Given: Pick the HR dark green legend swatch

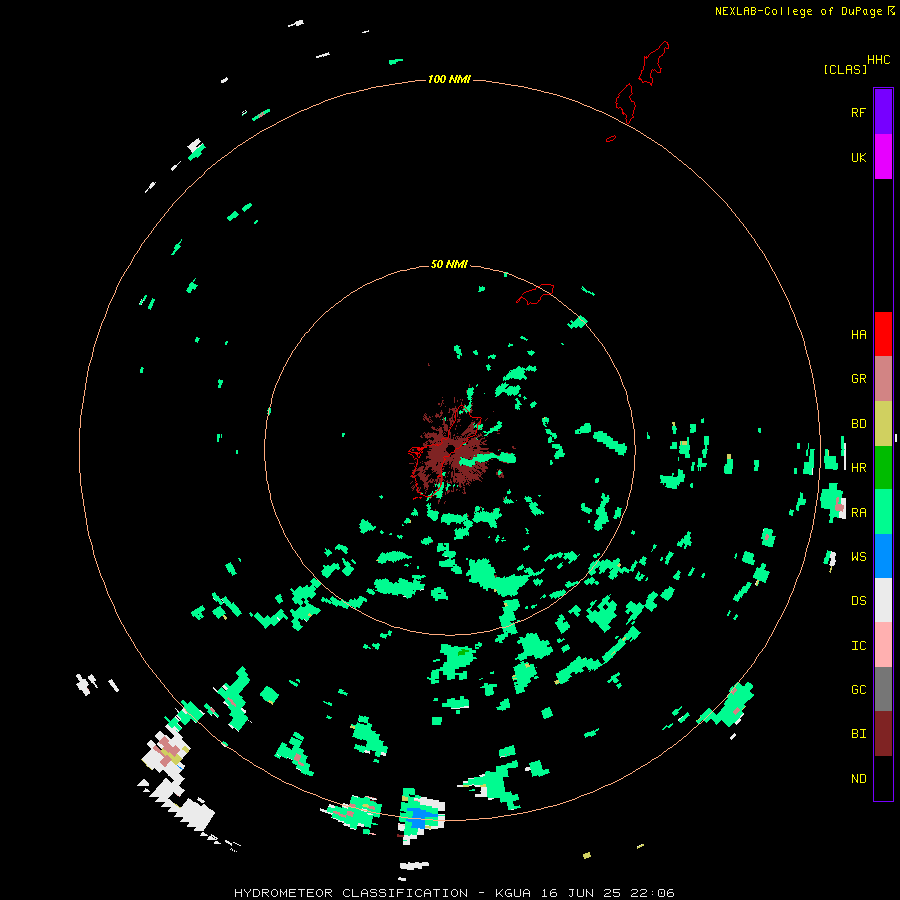Looking at the screenshot, I should pyautogui.click(x=883, y=468).
